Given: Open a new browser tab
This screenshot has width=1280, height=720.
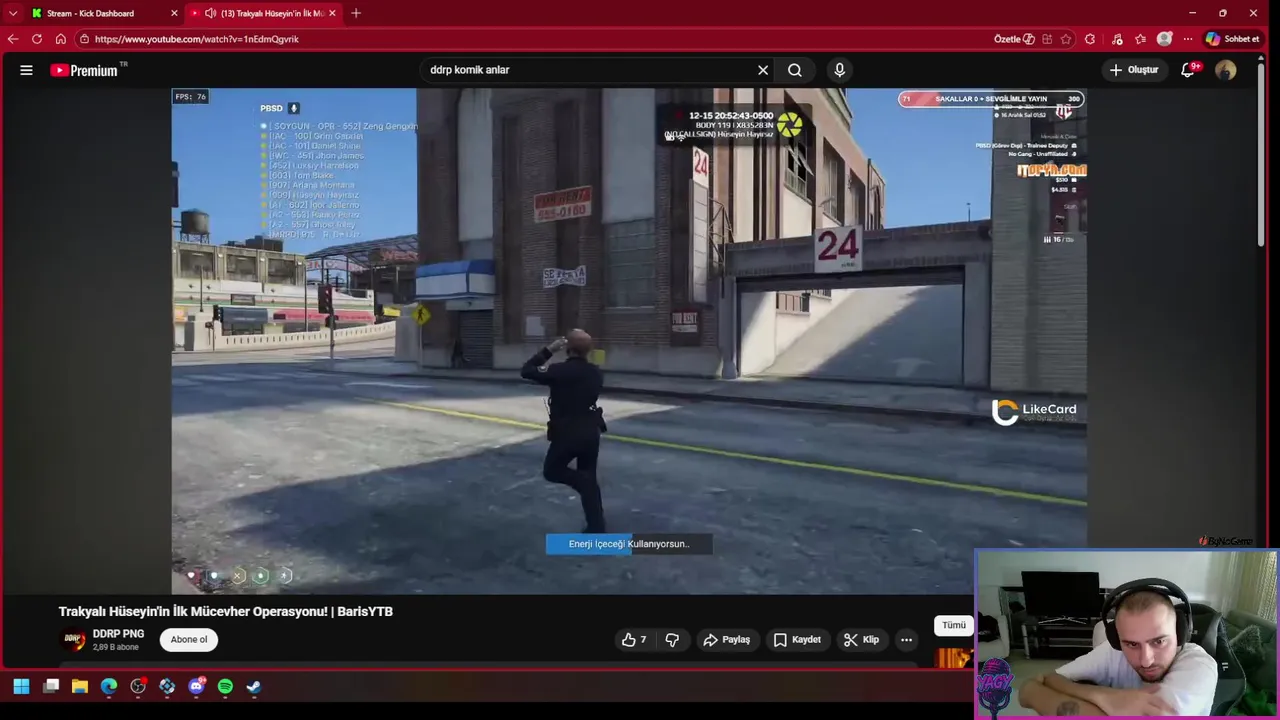Looking at the screenshot, I should pyautogui.click(x=356, y=13).
